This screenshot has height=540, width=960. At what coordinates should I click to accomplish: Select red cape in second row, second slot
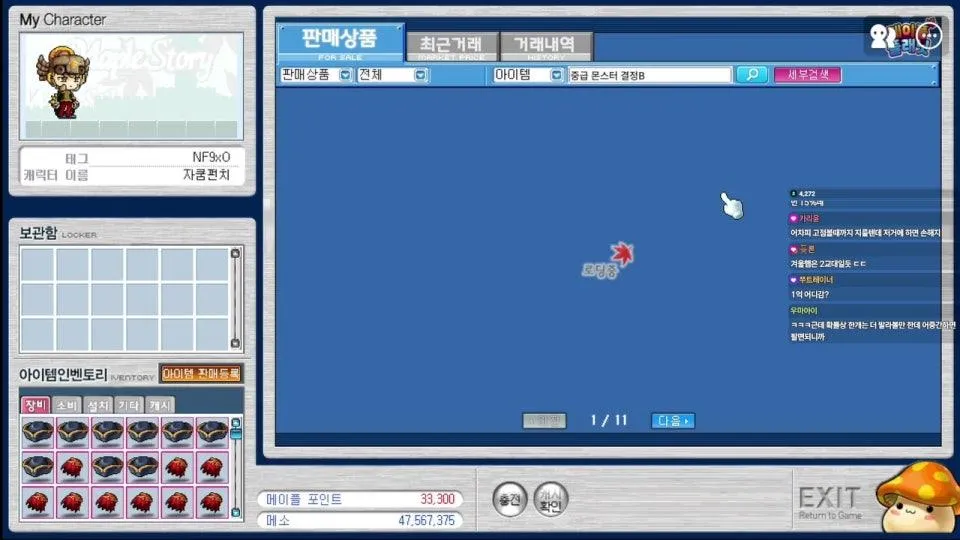point(73,468)
